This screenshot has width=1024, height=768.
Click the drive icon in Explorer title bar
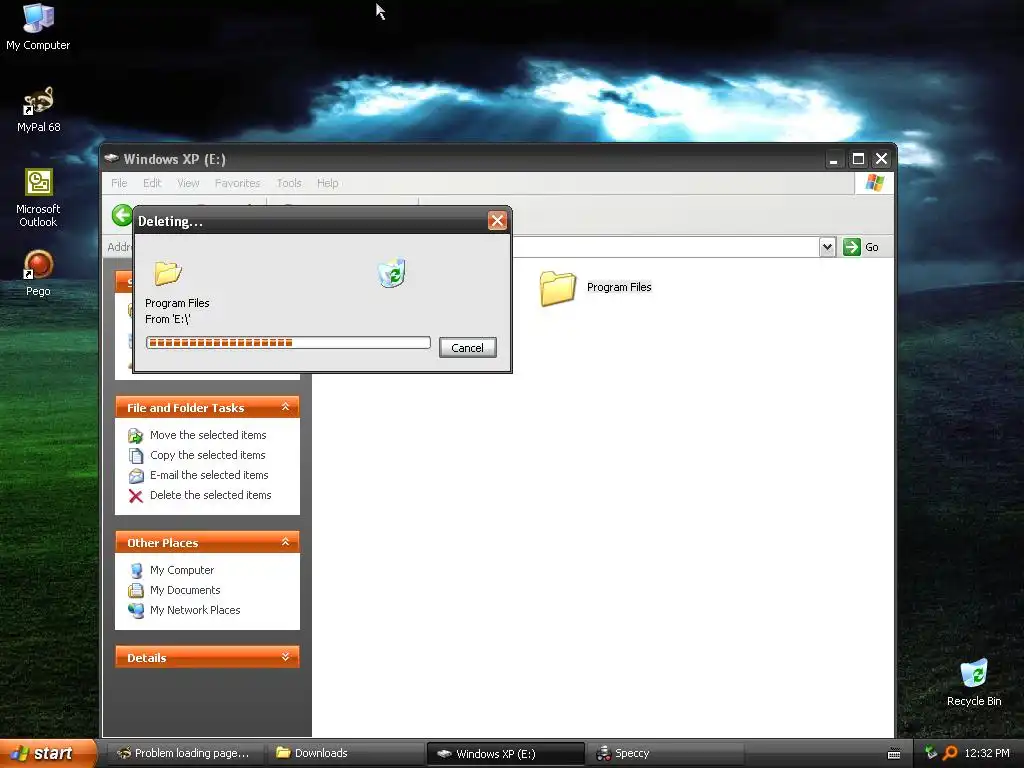[112, 158]
